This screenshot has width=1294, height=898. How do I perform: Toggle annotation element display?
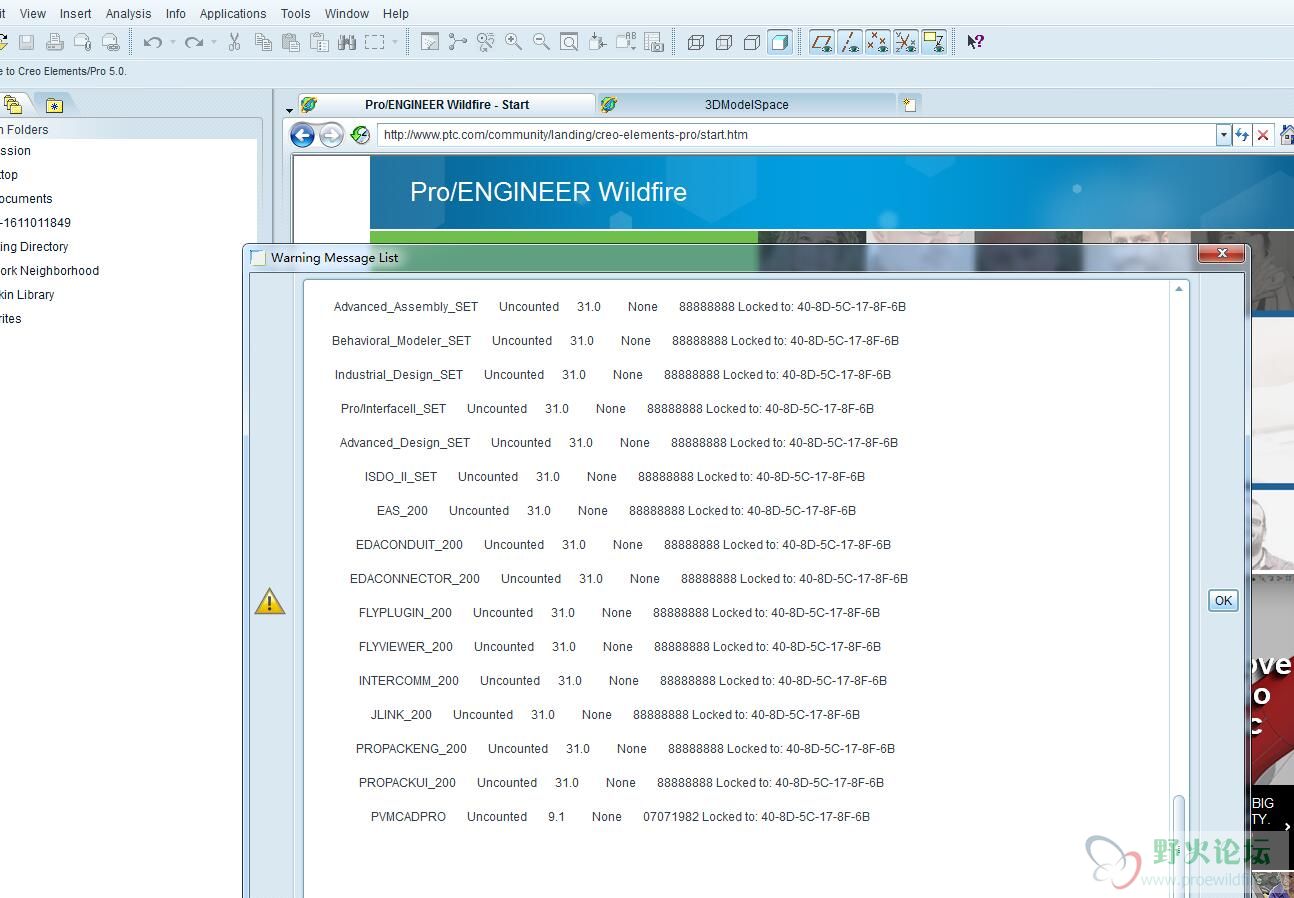[x=934, y=42]
